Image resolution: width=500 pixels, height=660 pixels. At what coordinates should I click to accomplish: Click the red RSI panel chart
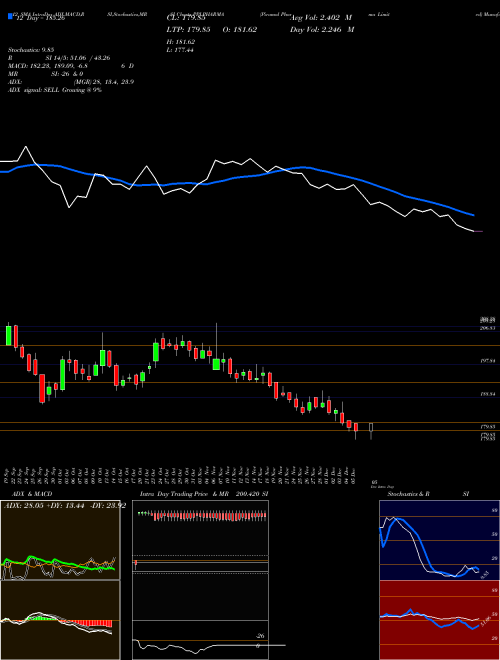click(438, 620)
